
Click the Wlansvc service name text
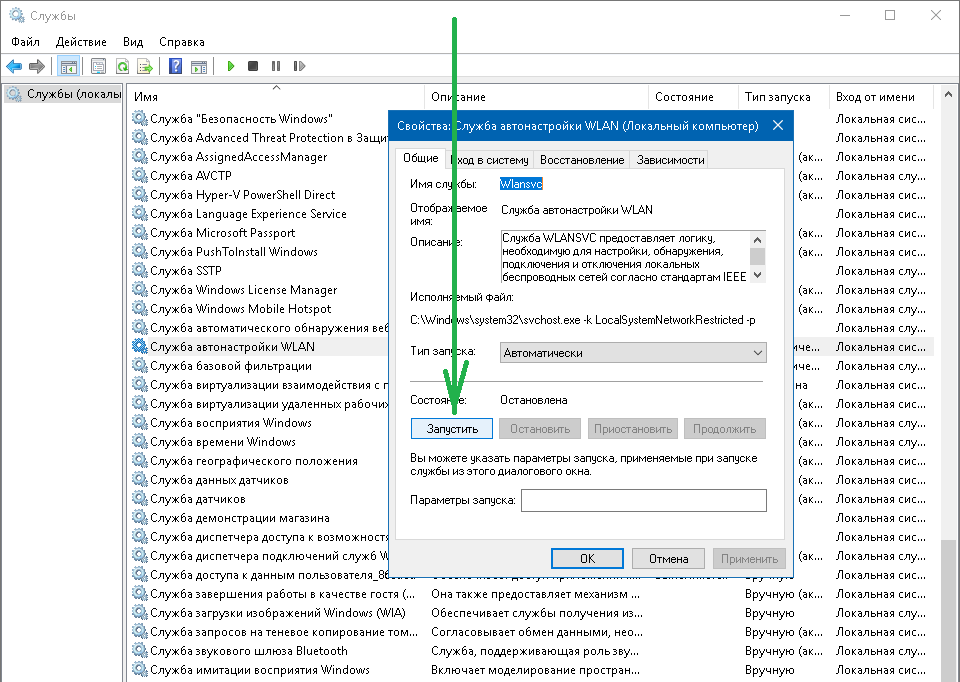pos(521,184)
